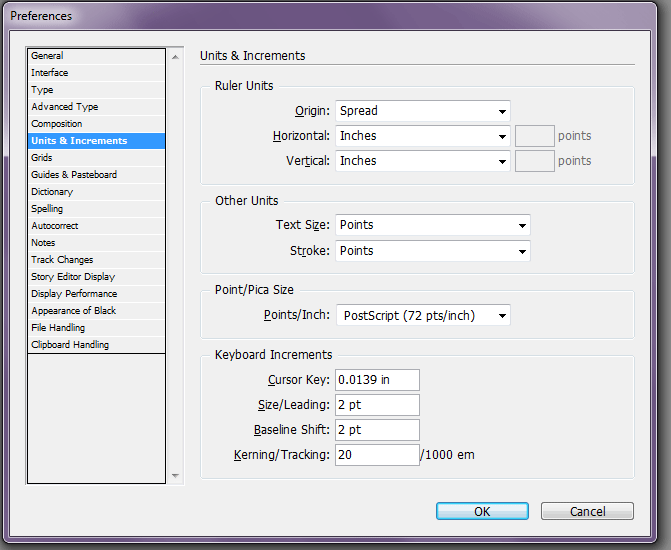
Task: Open the Stroke units dropdown
Action: coord(433,251)
